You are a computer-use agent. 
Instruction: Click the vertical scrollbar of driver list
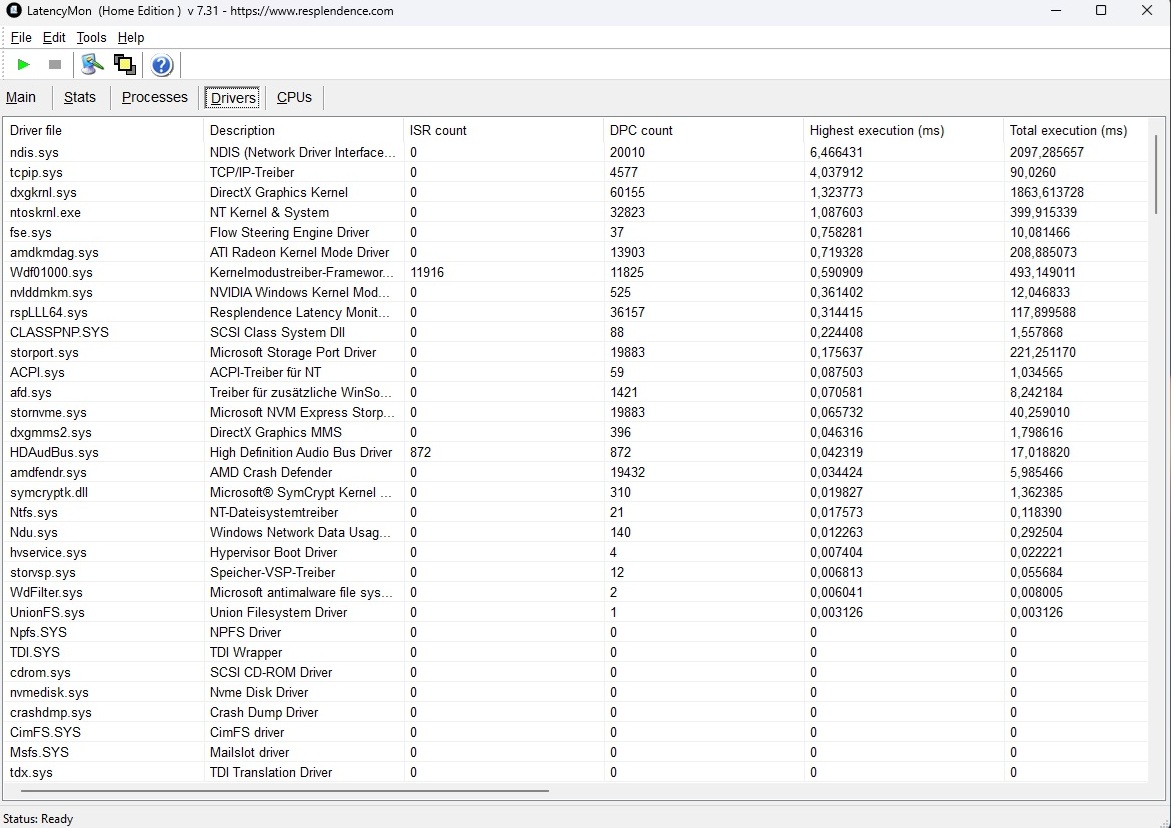pyautogui.click(x=1156, y=175)
